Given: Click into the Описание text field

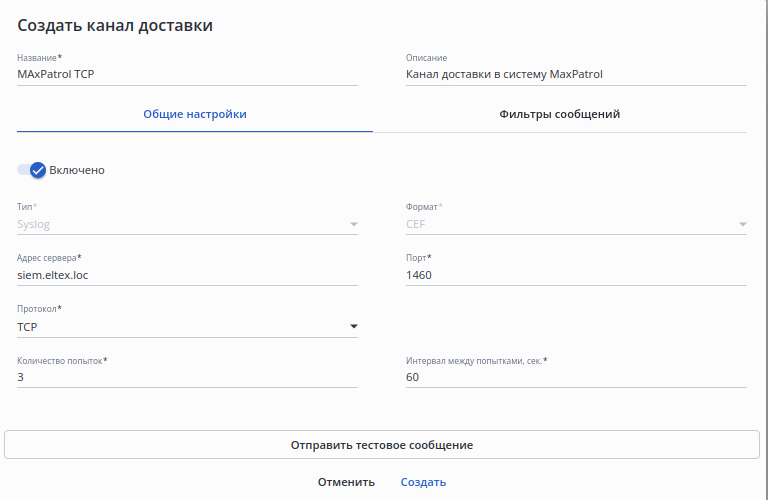Looking at the screenshot, I should [576, 74].
